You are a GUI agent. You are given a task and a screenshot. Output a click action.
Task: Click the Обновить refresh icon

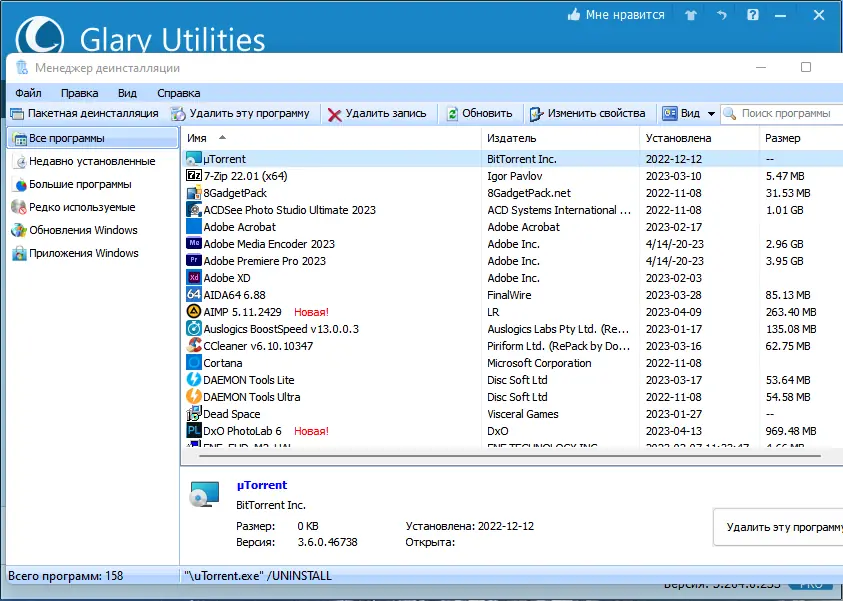(x=452, y=114)
